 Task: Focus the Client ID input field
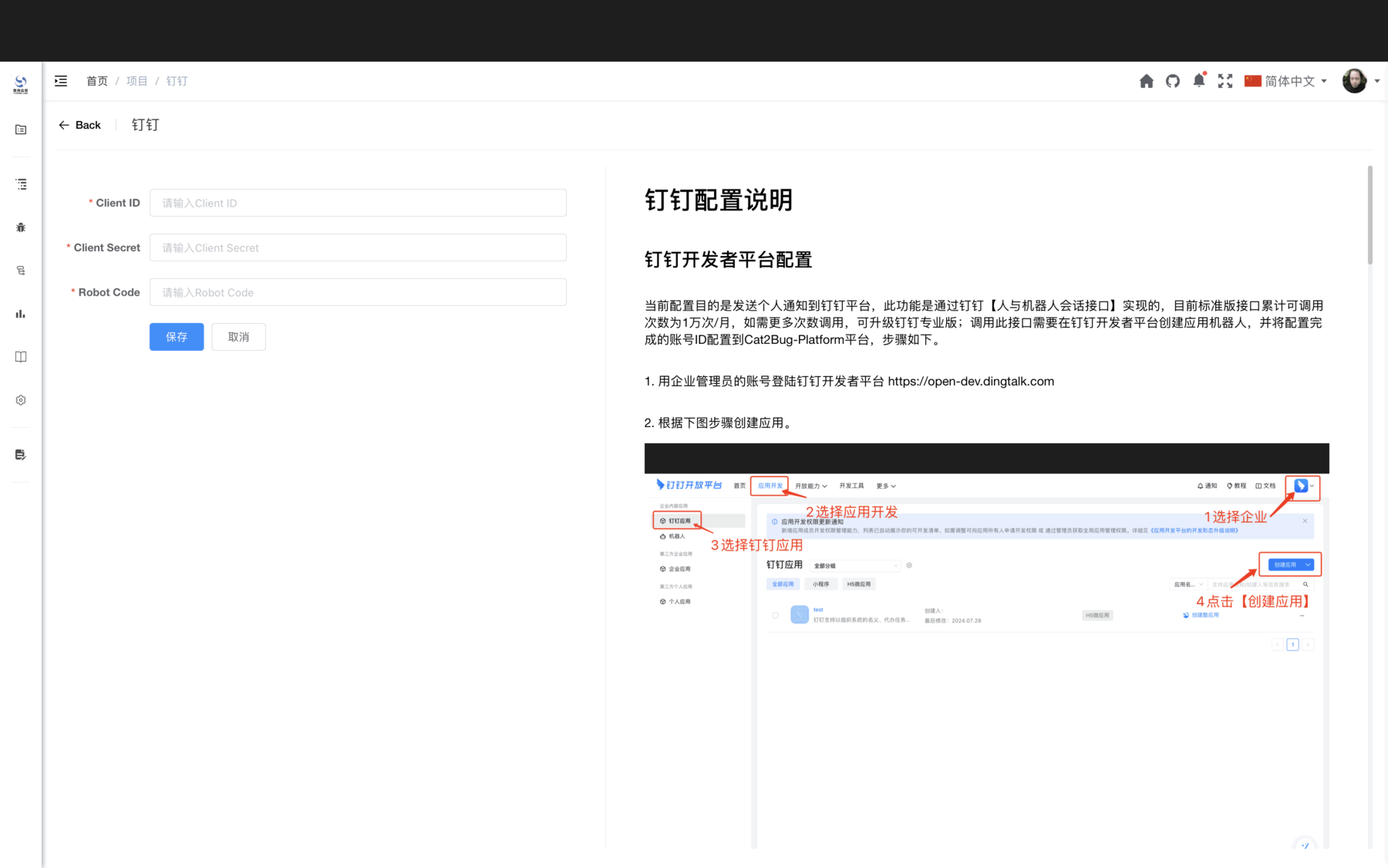pos(358,203)
